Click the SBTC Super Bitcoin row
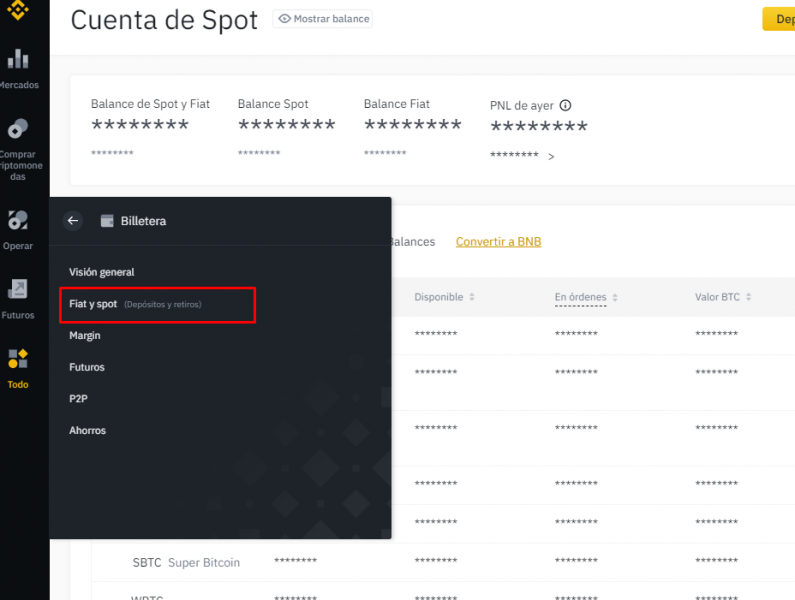The width and height of the screenshot is (795, 600). [443, 562]
